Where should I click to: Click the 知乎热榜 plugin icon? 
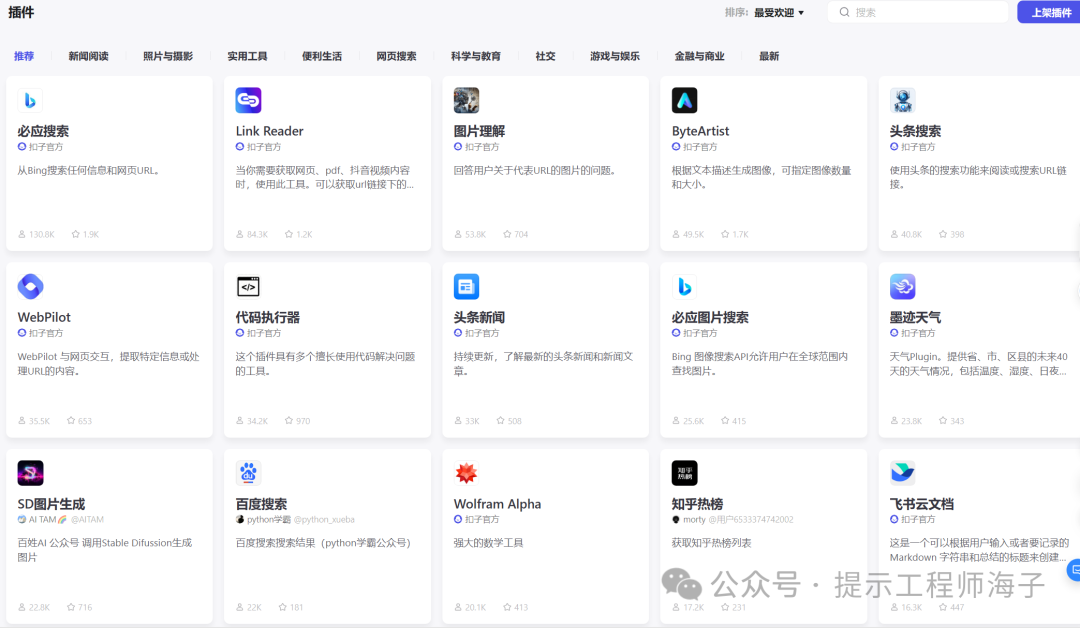(x=684, y=473)
